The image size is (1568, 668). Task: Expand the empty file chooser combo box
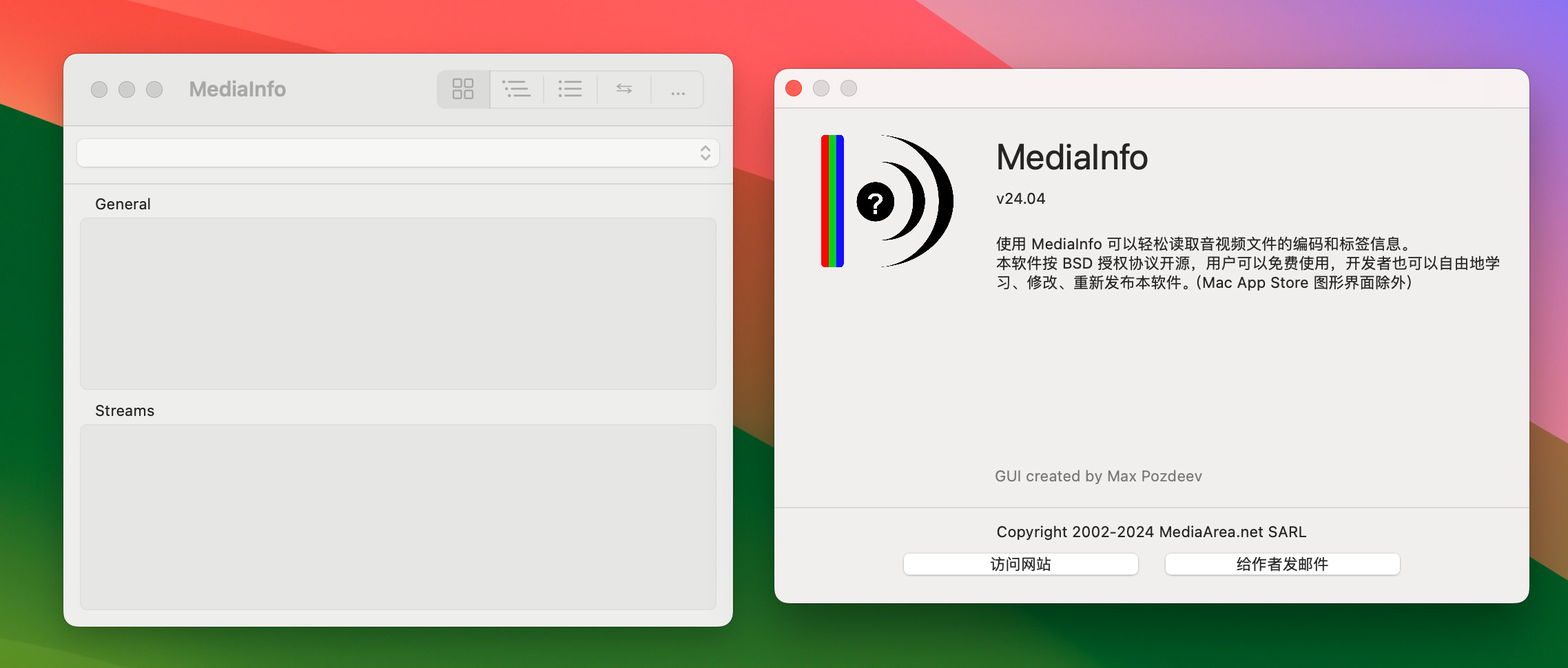click(398, 153)
